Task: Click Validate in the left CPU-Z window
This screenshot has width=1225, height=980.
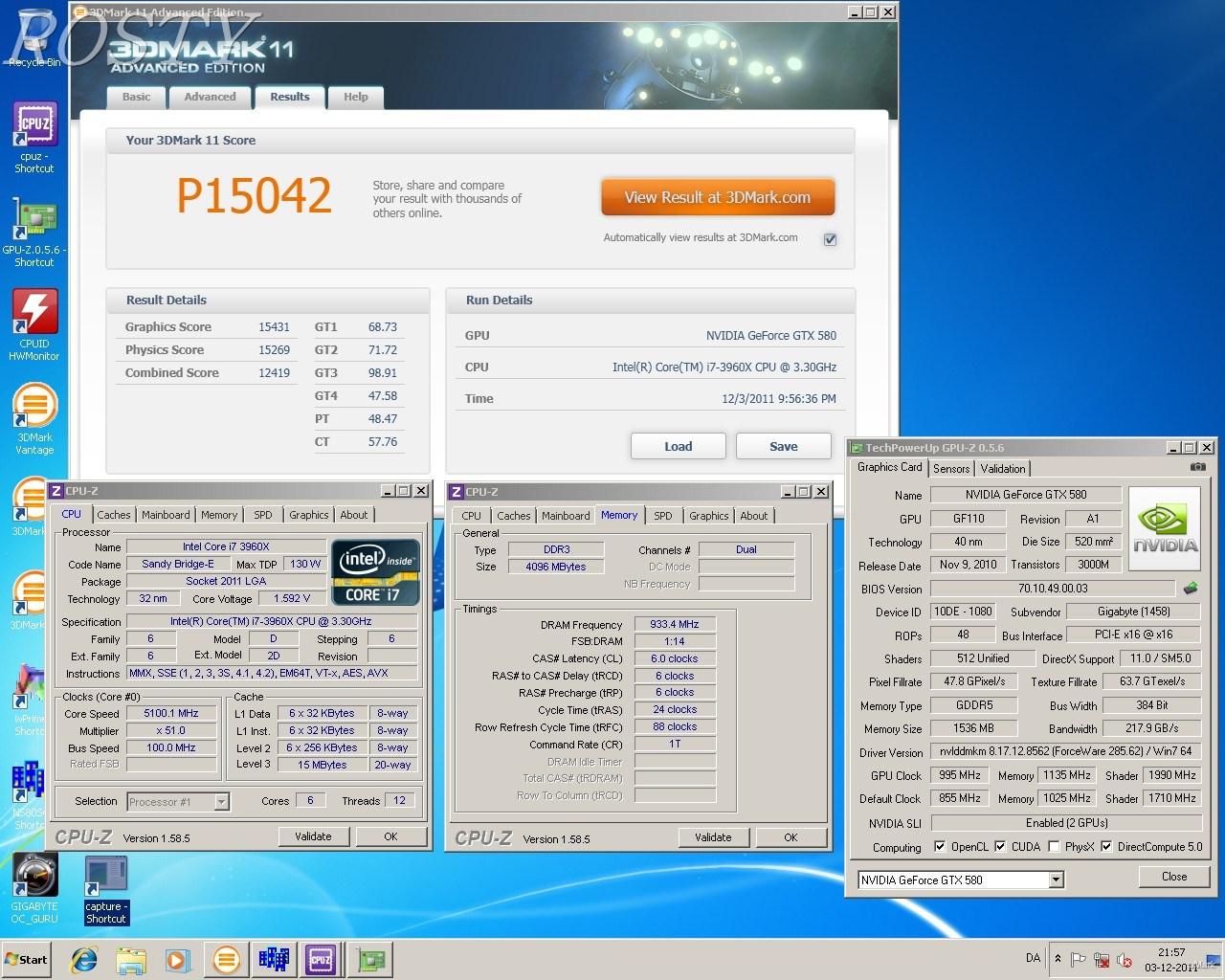Action: click(313, 836)
